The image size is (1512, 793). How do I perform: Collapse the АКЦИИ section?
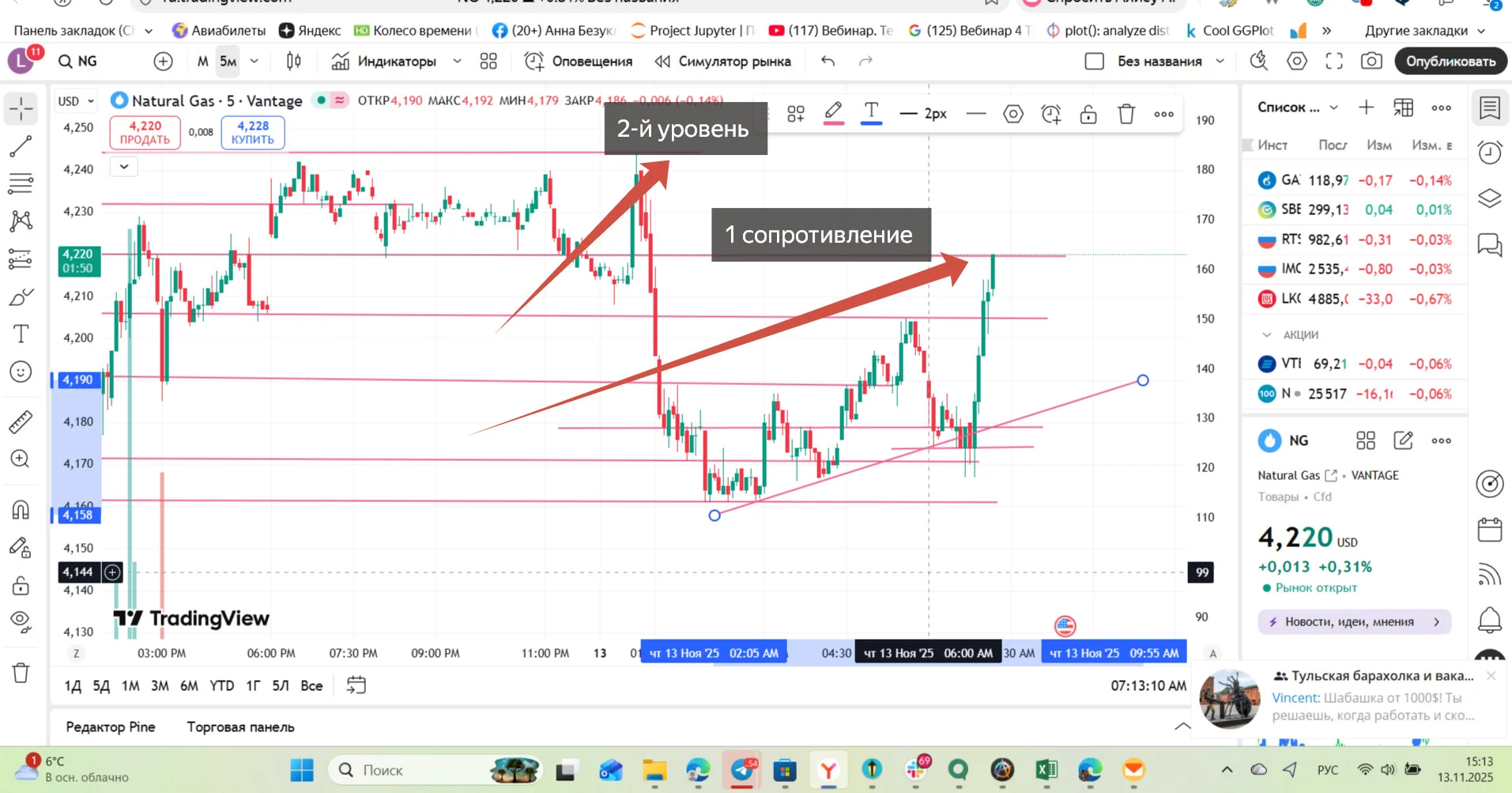1267,334
